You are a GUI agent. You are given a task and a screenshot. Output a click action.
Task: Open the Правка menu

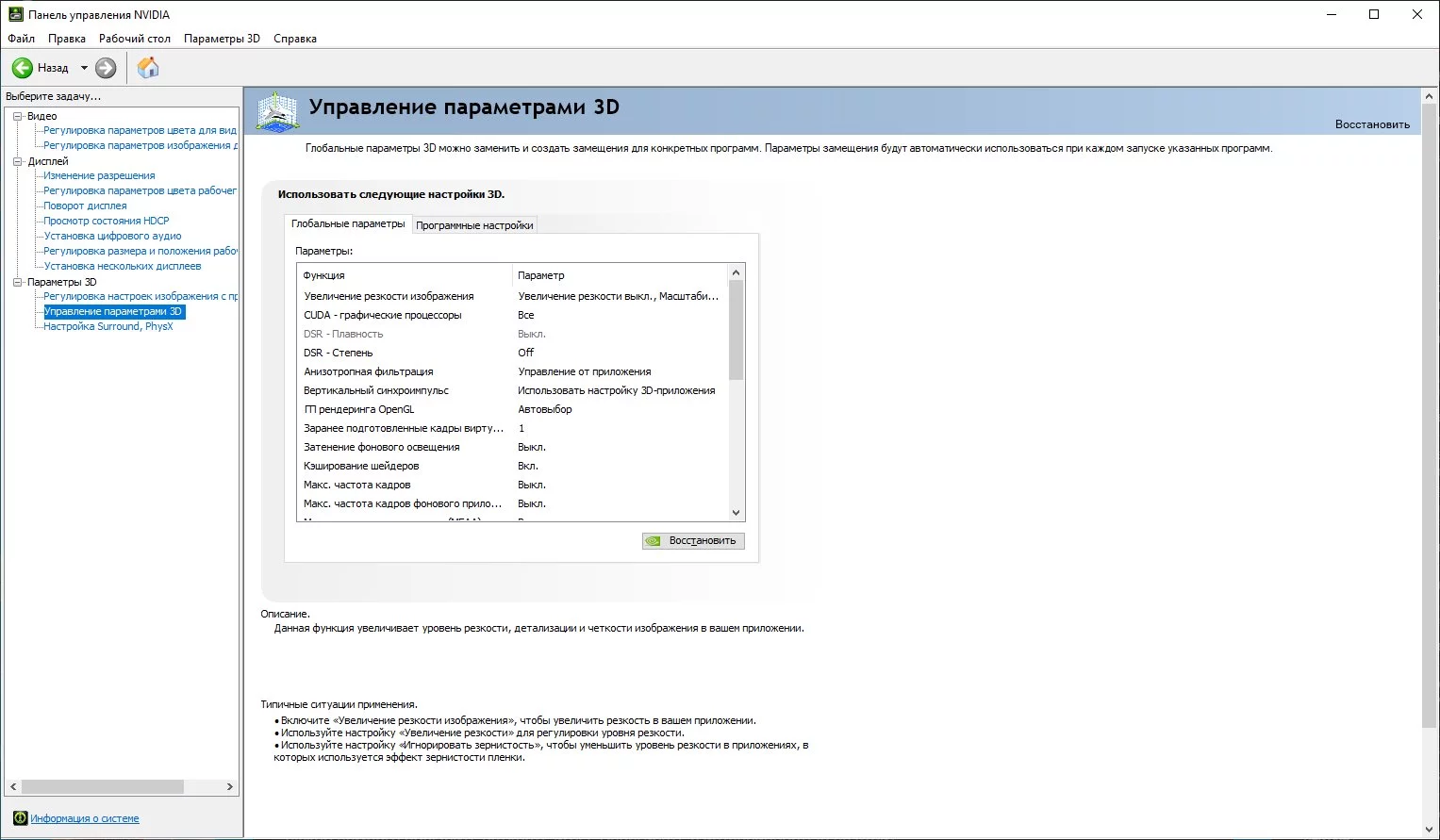[67, 39]
